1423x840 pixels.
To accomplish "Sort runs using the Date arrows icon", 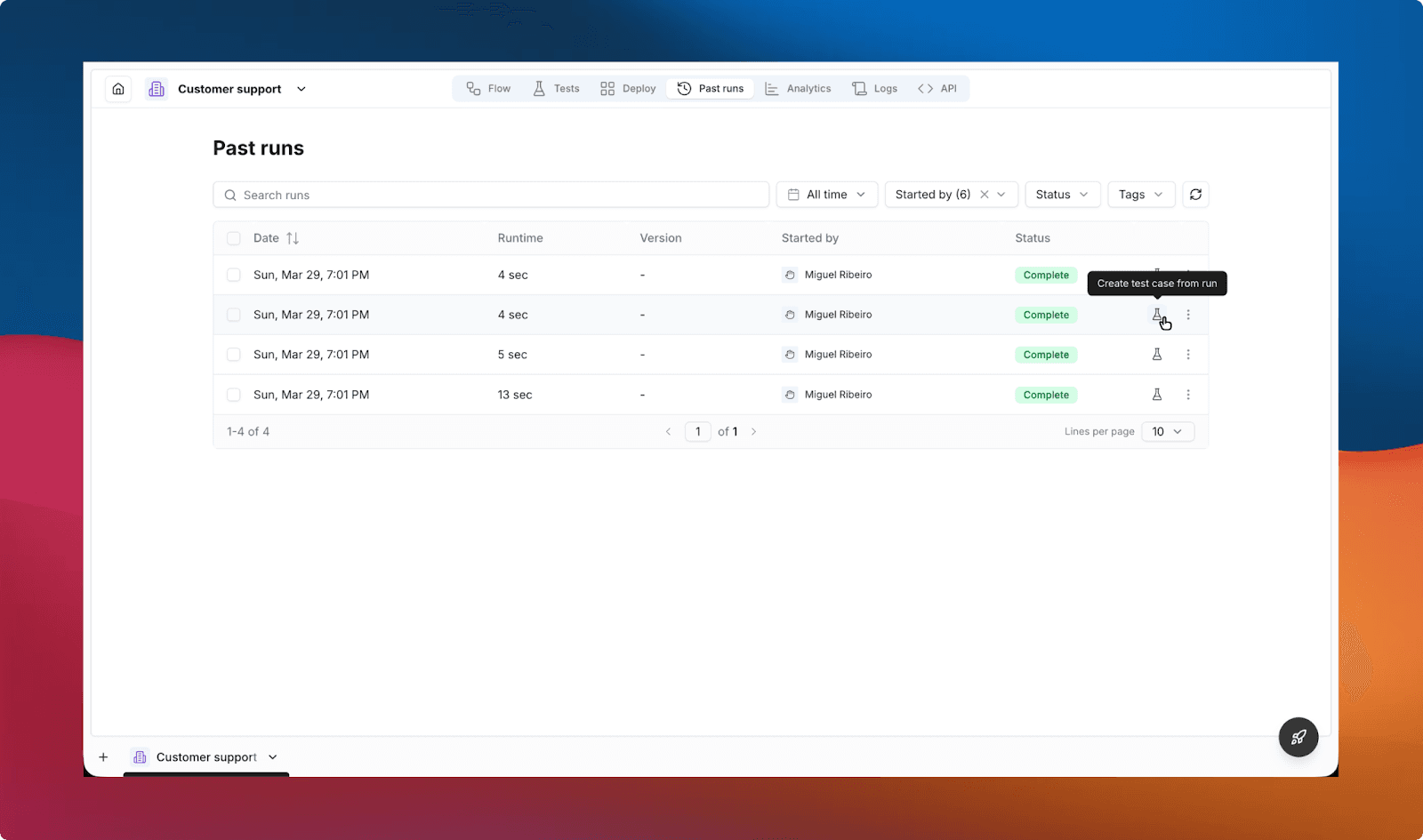I will pyautogui.click(x=293, y=238).
